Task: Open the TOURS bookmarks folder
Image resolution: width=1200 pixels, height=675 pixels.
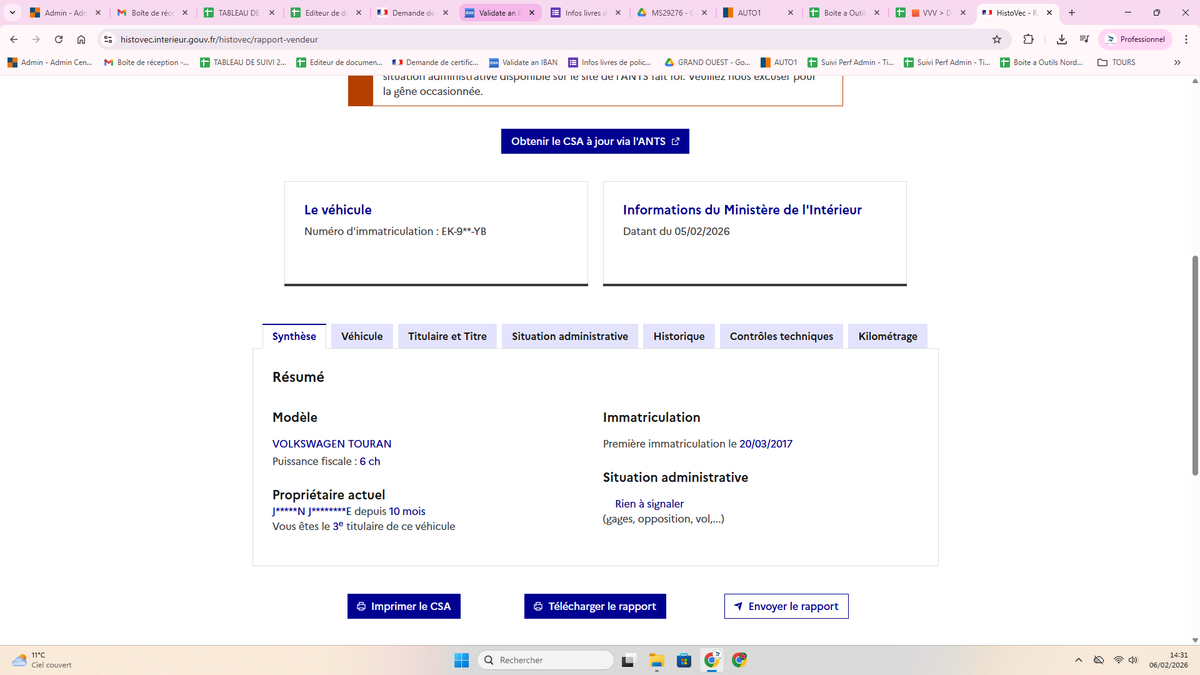Action: (x=1116, y=62)
